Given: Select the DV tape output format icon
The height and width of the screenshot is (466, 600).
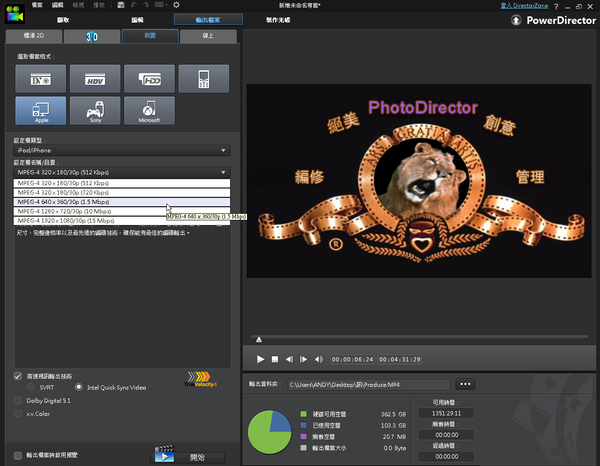Looking at the screenshot, I should tap(40, 79).
